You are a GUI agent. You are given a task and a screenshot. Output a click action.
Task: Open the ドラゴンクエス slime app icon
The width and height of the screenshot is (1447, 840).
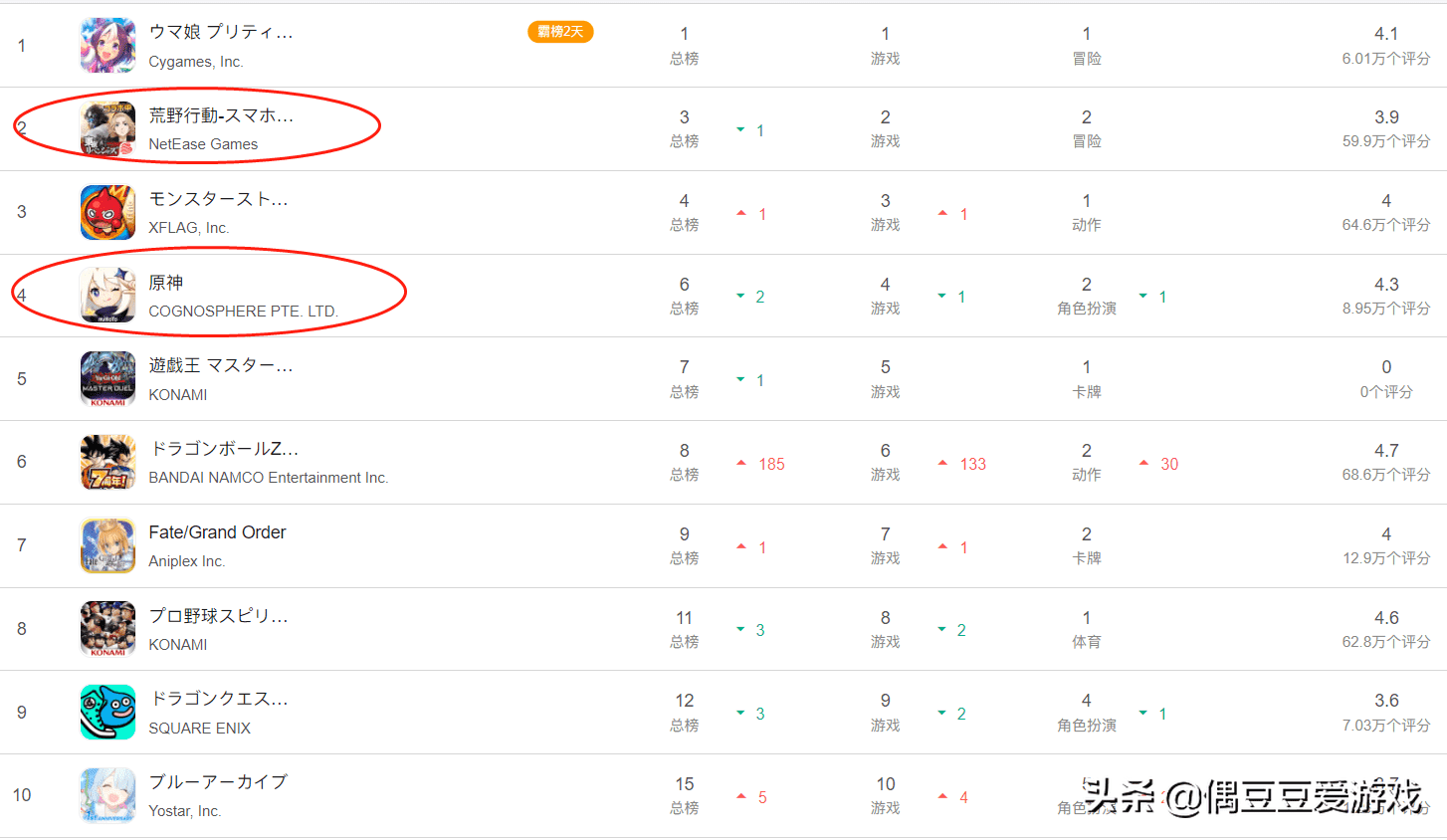click(x=107, y=712)
